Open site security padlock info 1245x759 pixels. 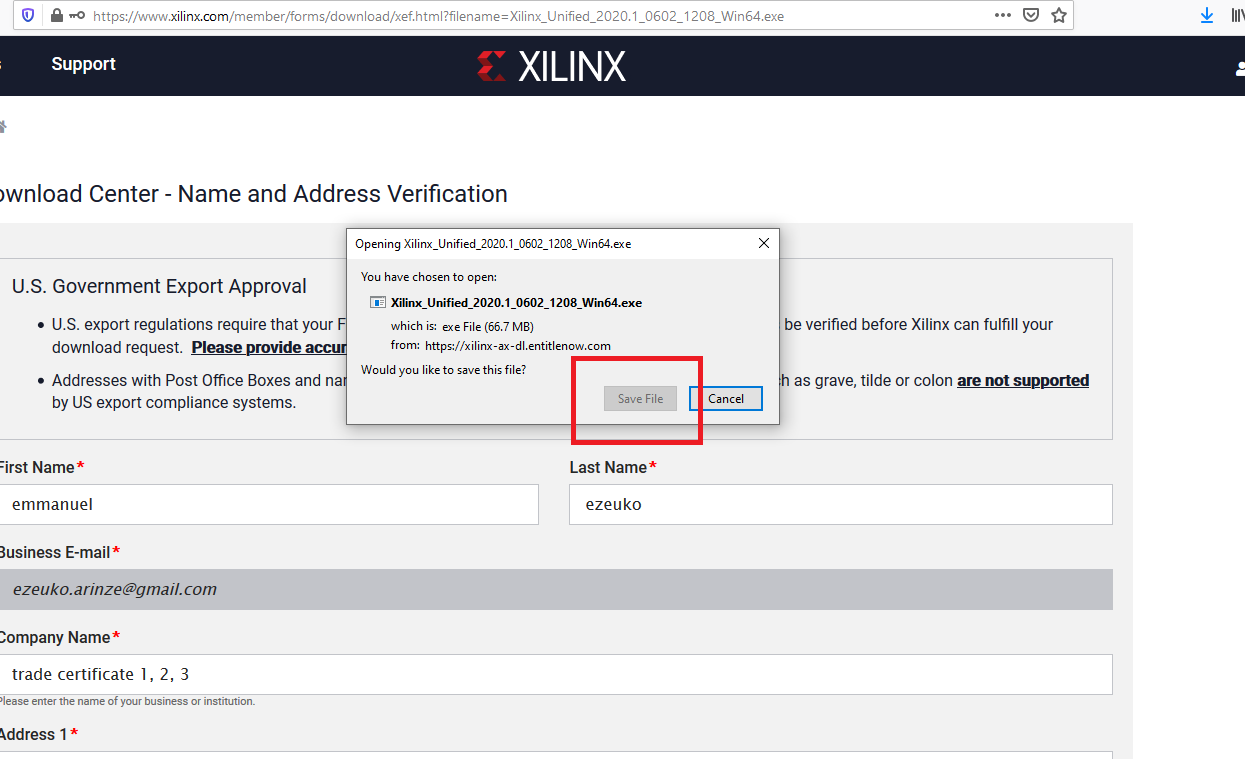pos(56,16)
